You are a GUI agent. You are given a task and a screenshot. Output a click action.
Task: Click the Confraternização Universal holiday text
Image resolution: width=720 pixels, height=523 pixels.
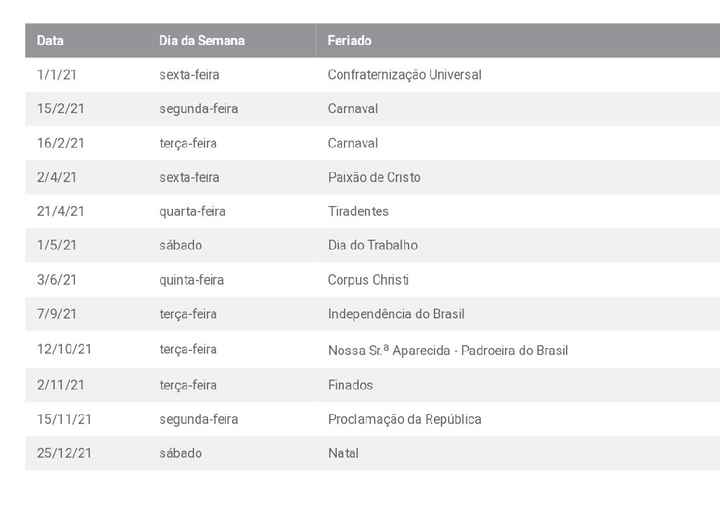tap(405, 74)
